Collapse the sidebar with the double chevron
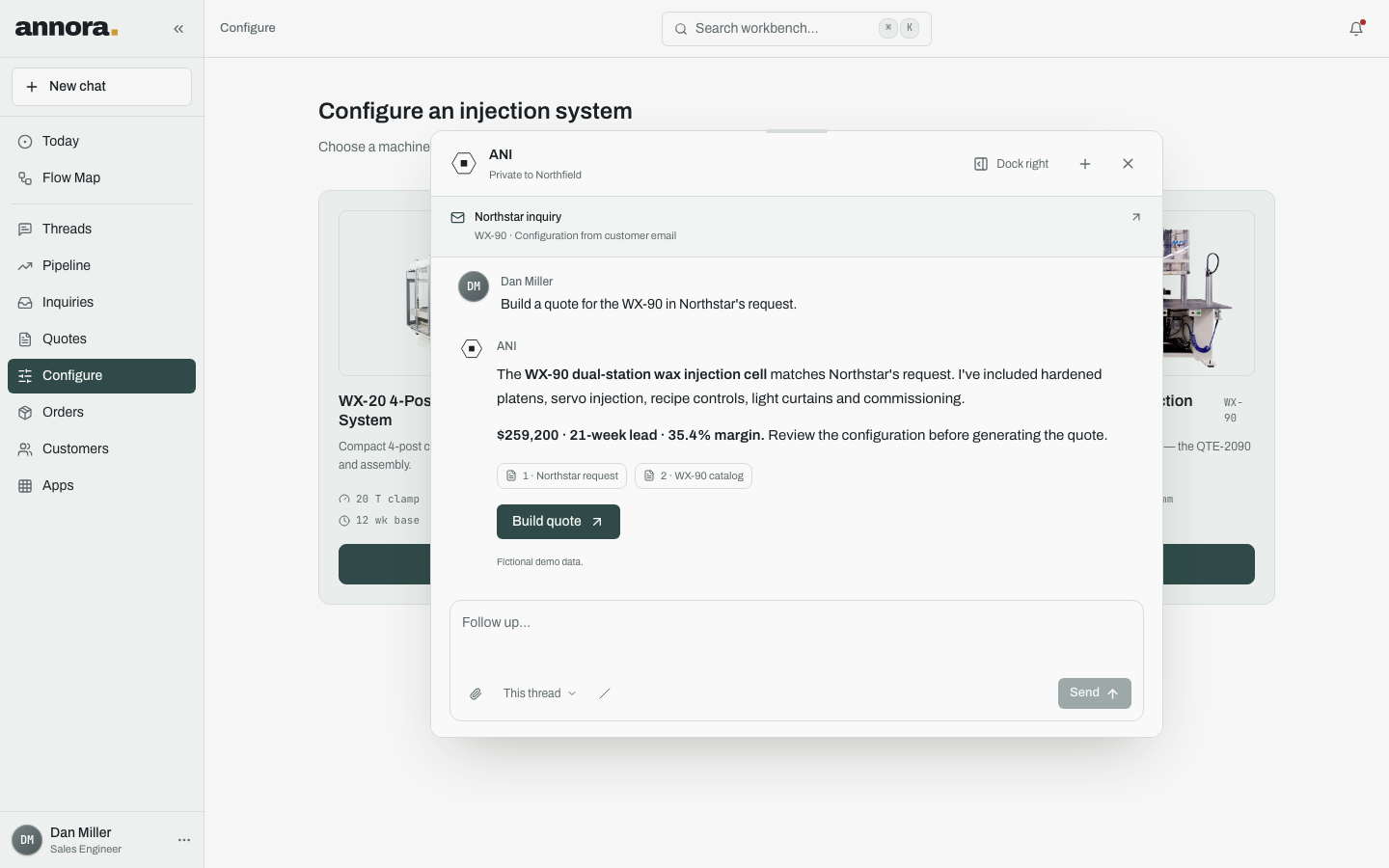This screenshot has width=1389, height=868. pos(178,29)
